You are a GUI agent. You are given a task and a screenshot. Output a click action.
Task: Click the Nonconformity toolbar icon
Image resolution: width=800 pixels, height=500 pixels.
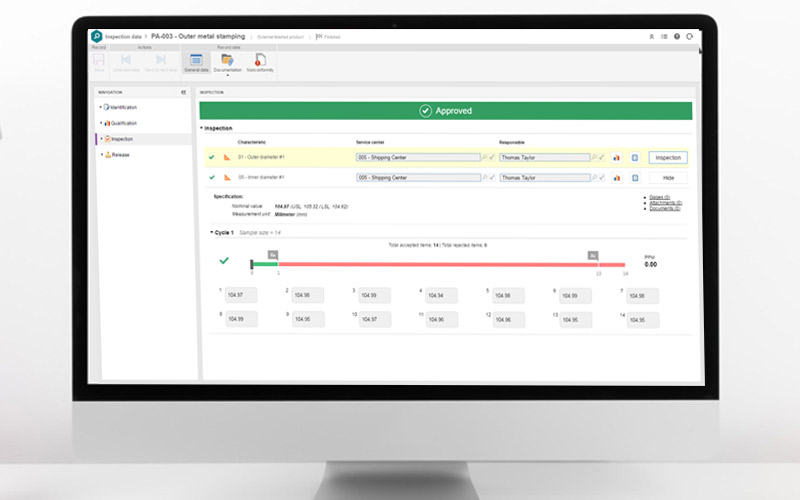tap(260, 62)
